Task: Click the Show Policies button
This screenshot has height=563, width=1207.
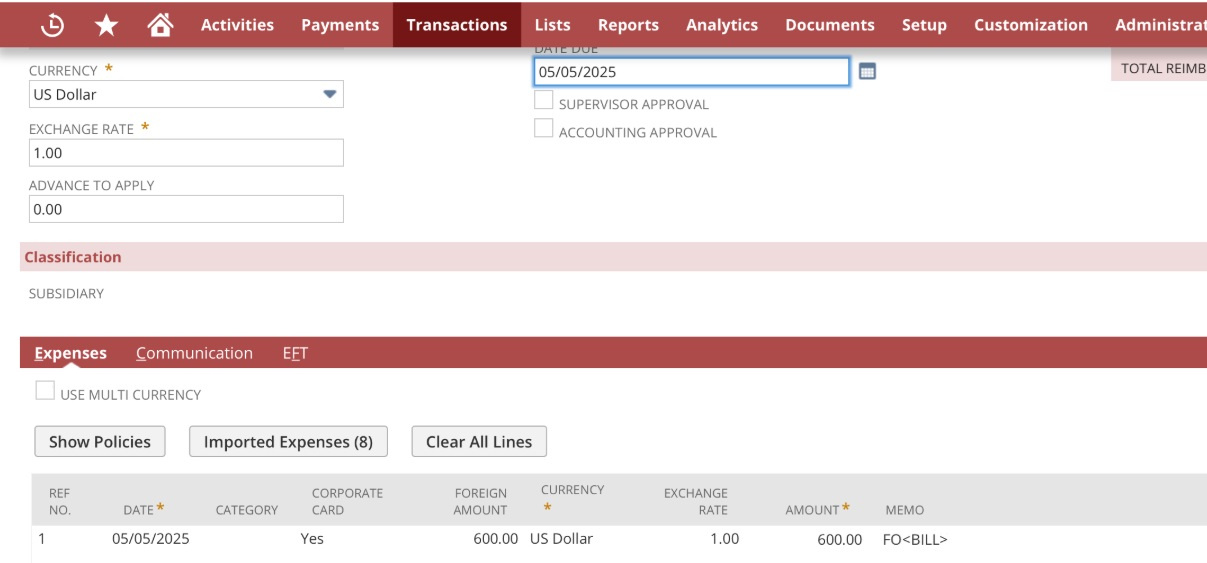Action: pyautogui.click(x=100, y=442)
